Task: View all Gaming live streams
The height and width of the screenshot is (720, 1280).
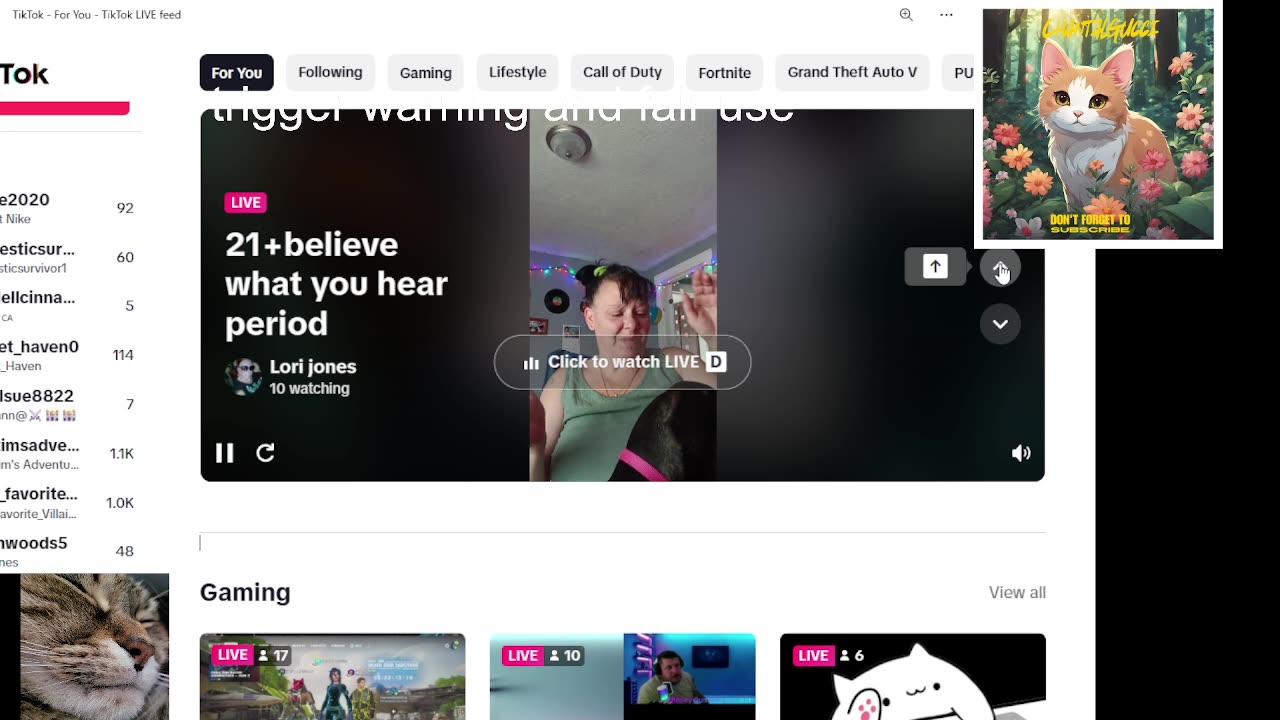Action: [x=1017, y=593]
